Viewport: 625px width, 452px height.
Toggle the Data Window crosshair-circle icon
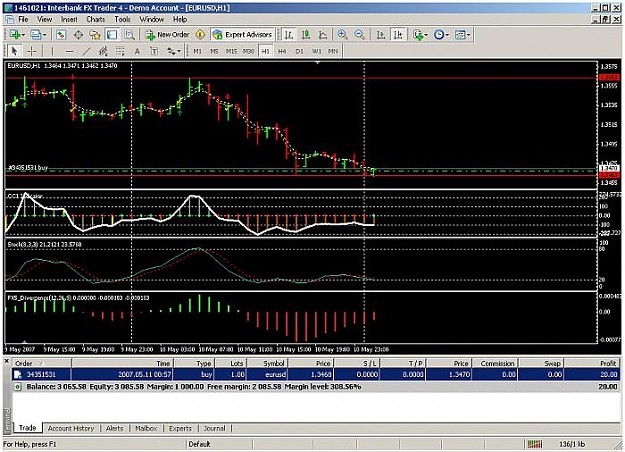(x=78, y=35)
